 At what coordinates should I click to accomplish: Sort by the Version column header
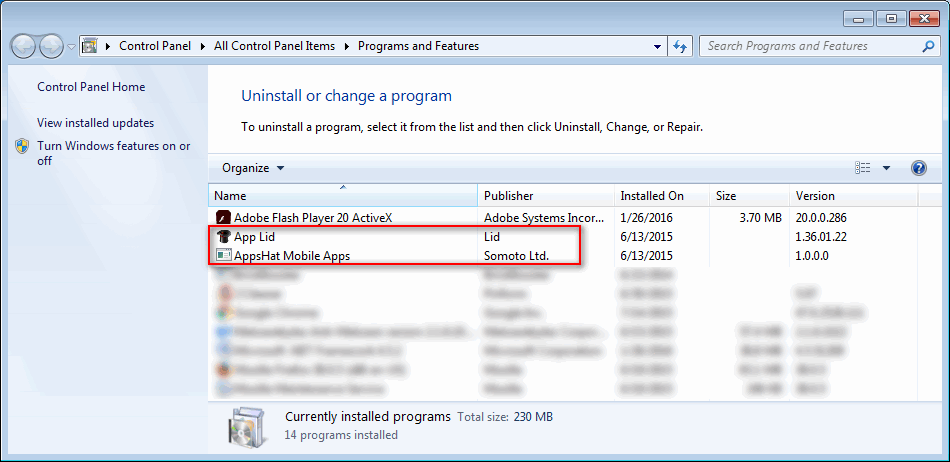click(x=854, y=196)
